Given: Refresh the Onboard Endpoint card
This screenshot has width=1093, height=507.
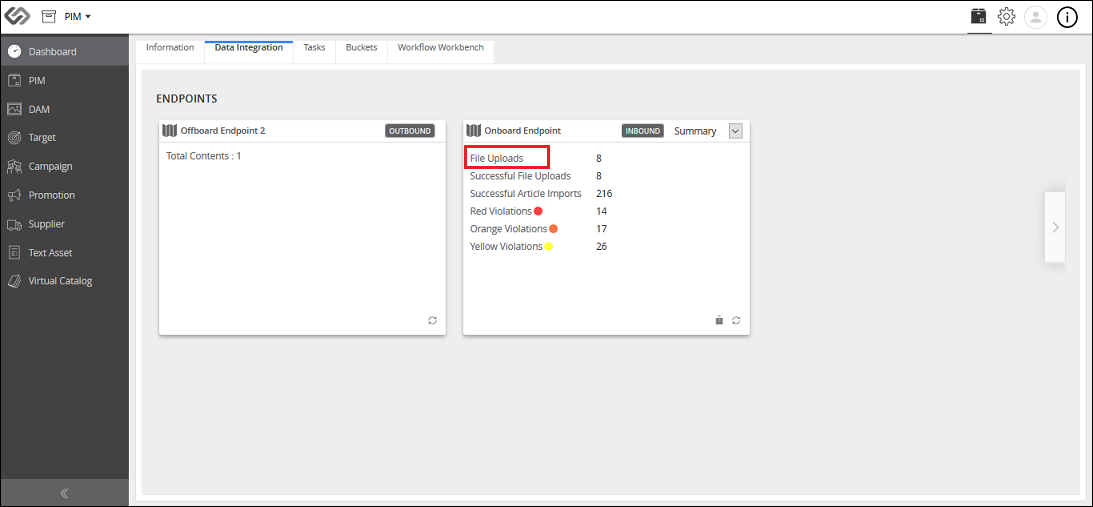Looking at the screenshot, I should tap(736, 320).
